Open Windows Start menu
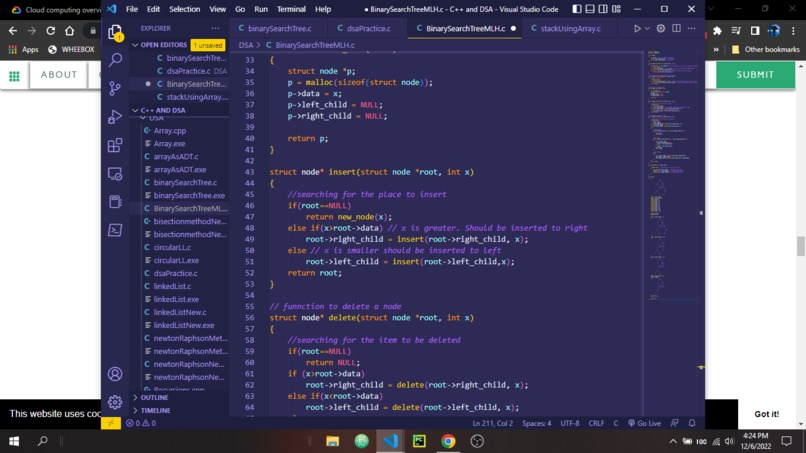 [x=14, y=441]
